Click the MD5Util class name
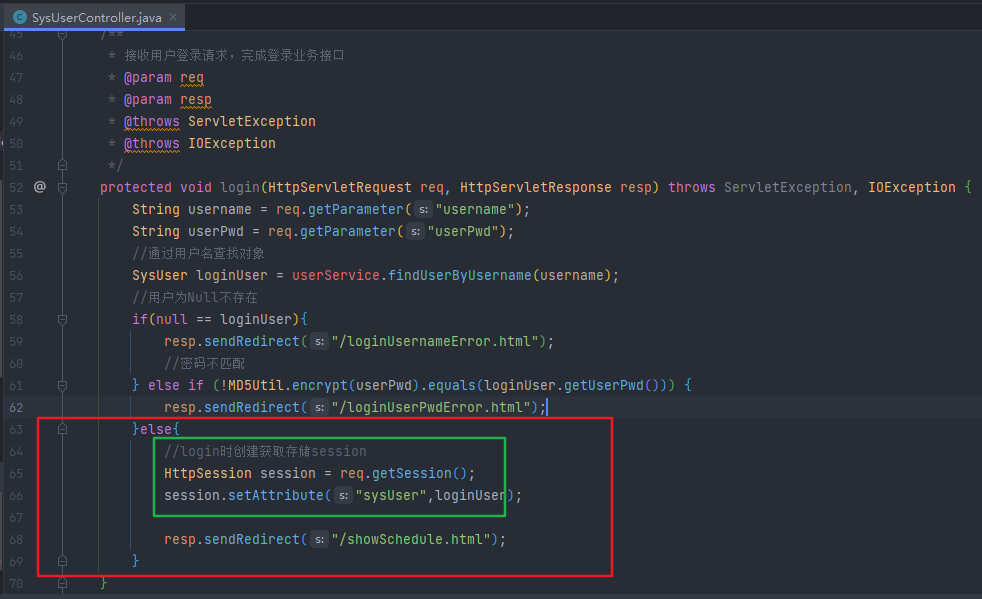 coord(256,385)
